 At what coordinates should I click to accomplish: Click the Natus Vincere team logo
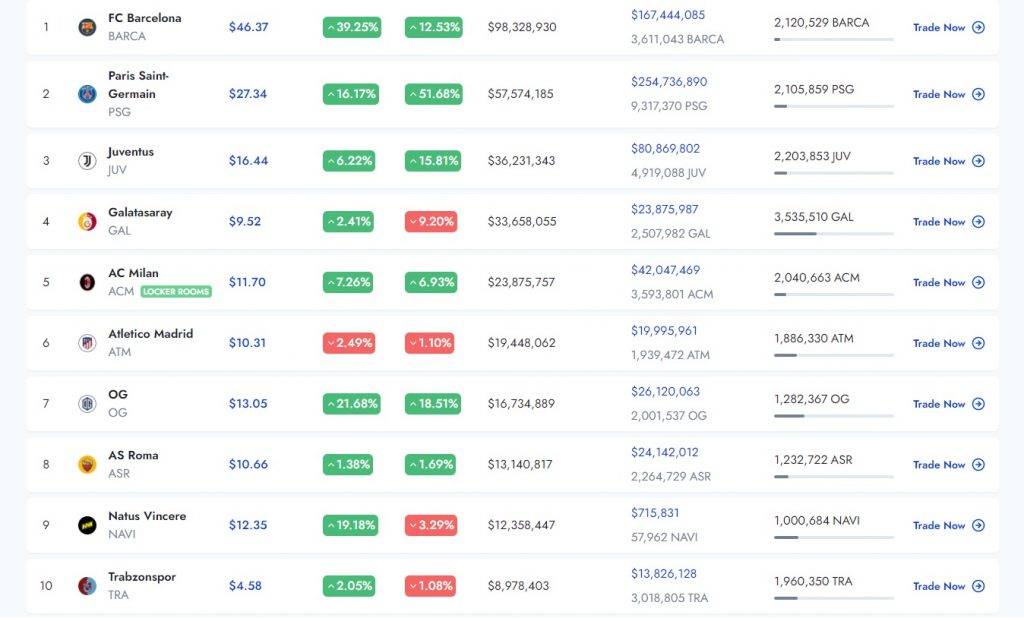(x=87, y=525)
